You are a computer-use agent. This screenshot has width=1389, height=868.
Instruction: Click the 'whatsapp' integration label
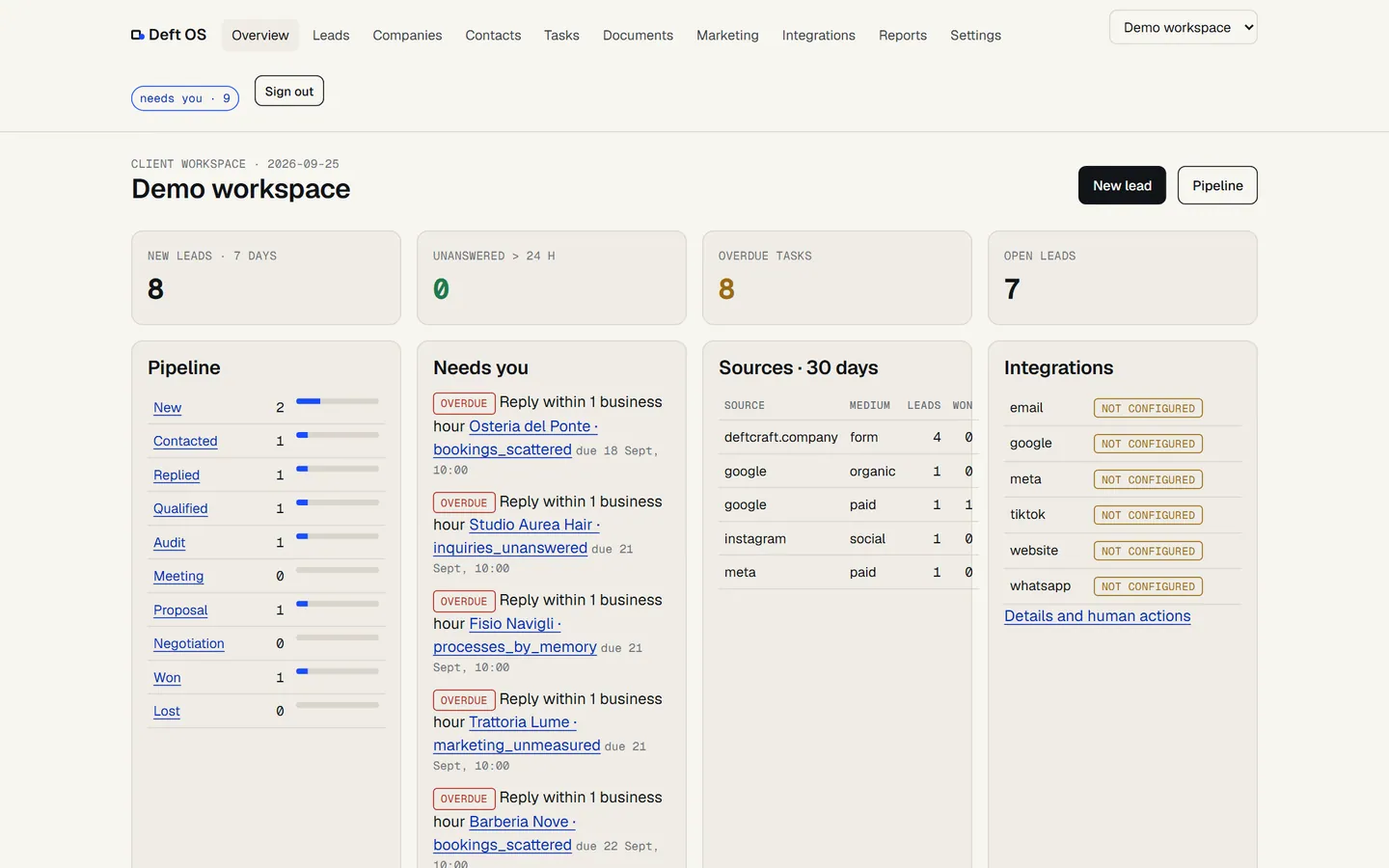1040,585
